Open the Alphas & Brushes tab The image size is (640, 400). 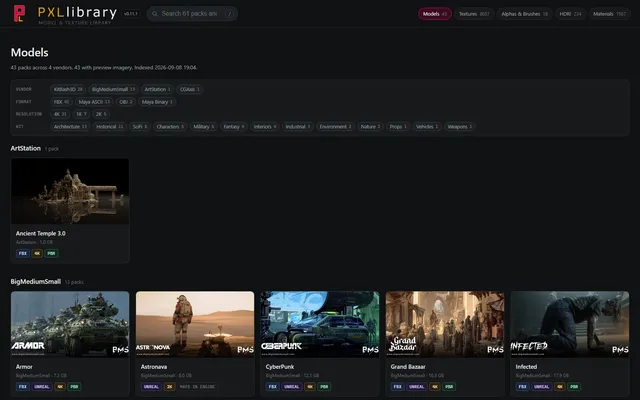524,14
